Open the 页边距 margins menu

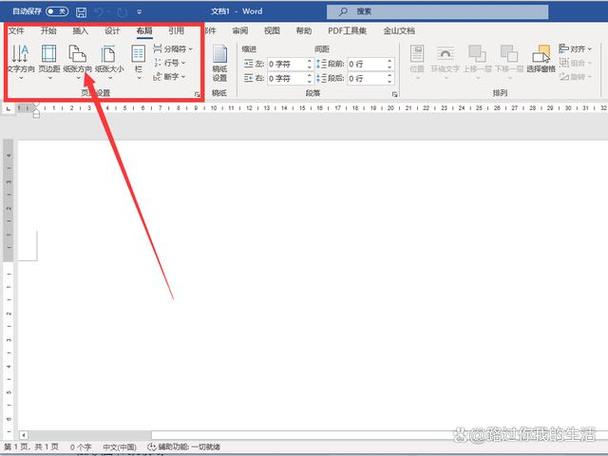[49, 61]
